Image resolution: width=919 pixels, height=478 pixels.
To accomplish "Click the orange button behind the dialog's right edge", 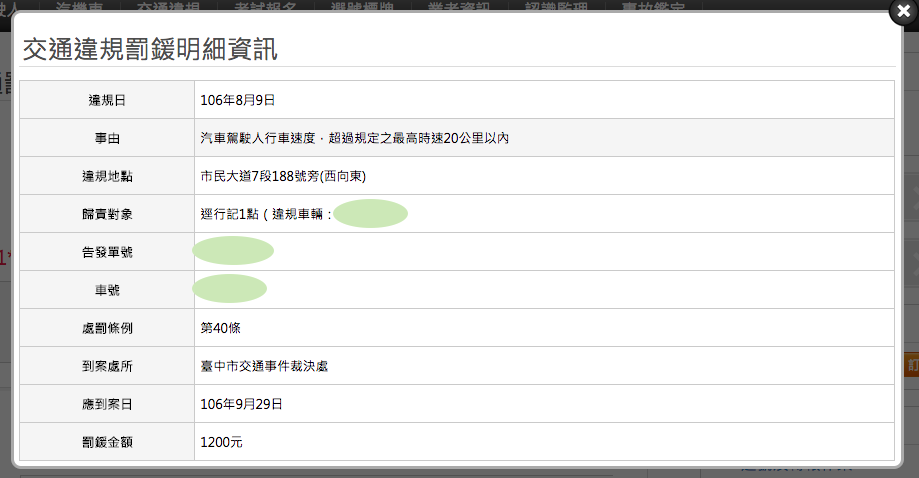I will point(910,365).
